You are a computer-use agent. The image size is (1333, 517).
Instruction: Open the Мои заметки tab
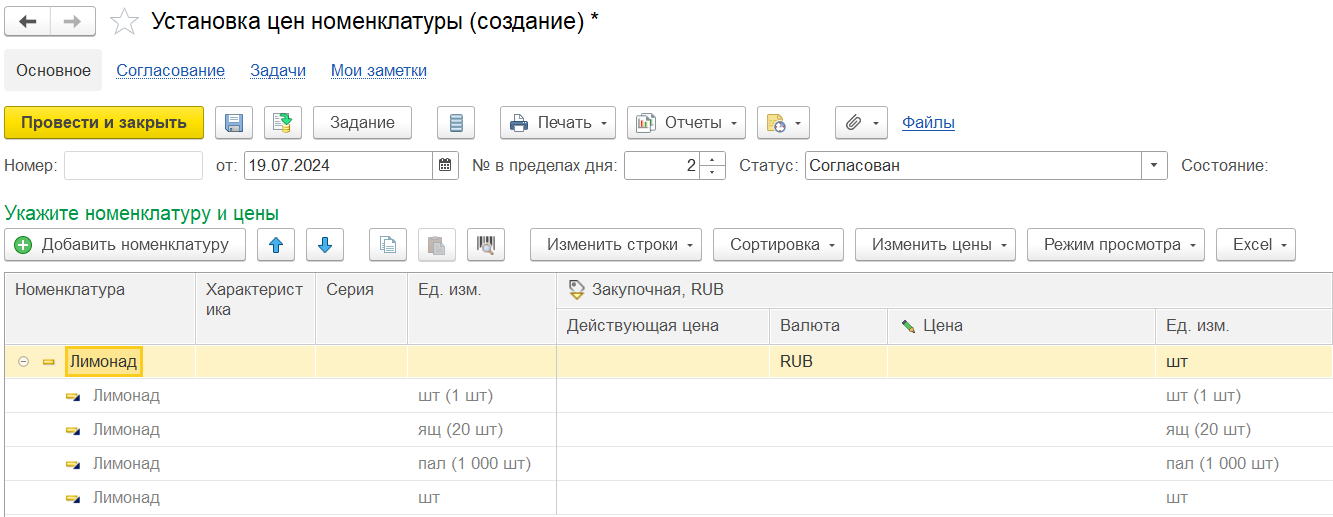(379, 71)
